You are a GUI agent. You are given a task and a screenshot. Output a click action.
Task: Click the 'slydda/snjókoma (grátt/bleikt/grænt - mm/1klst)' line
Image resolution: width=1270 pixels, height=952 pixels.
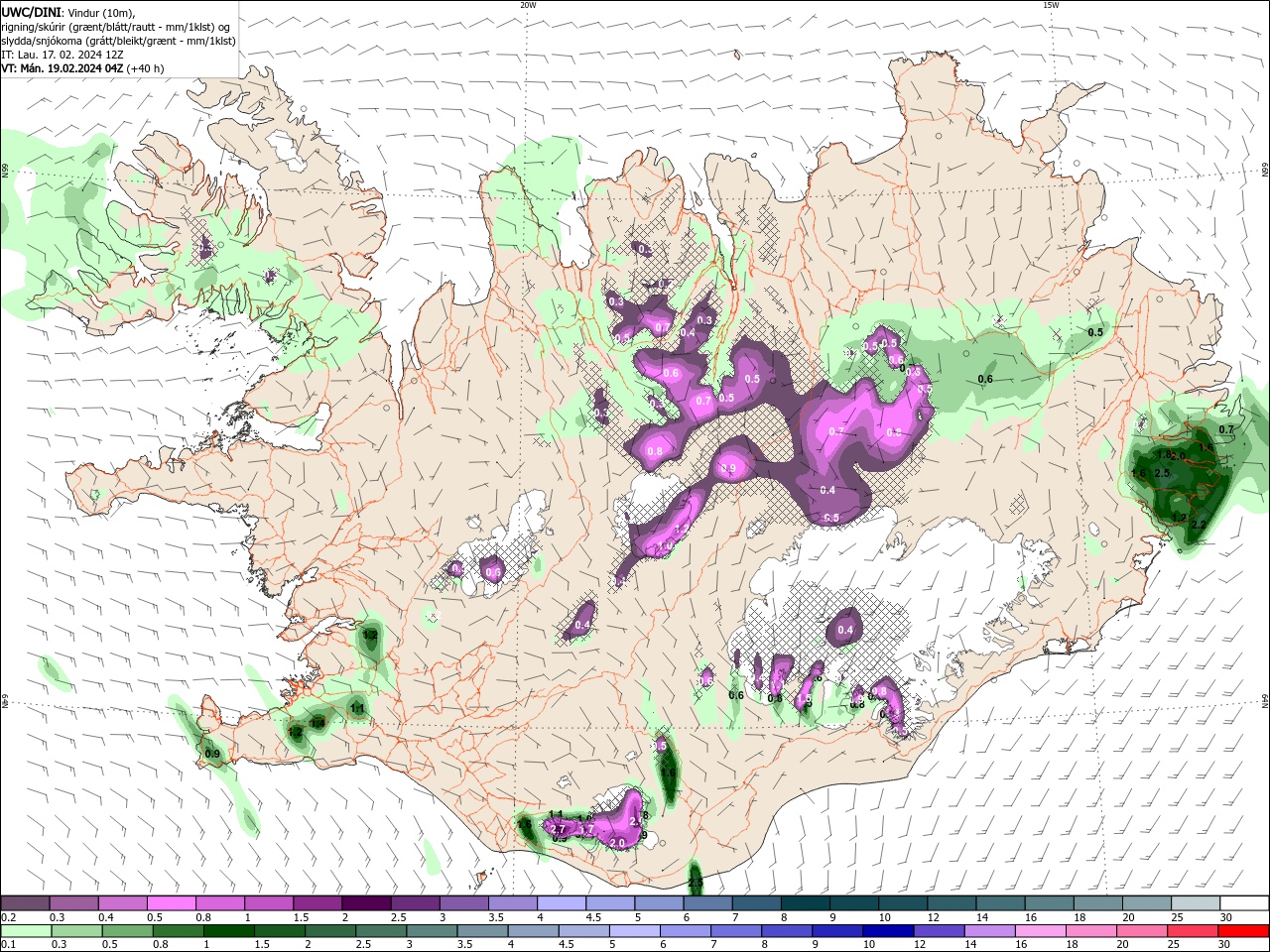[119, 41]
